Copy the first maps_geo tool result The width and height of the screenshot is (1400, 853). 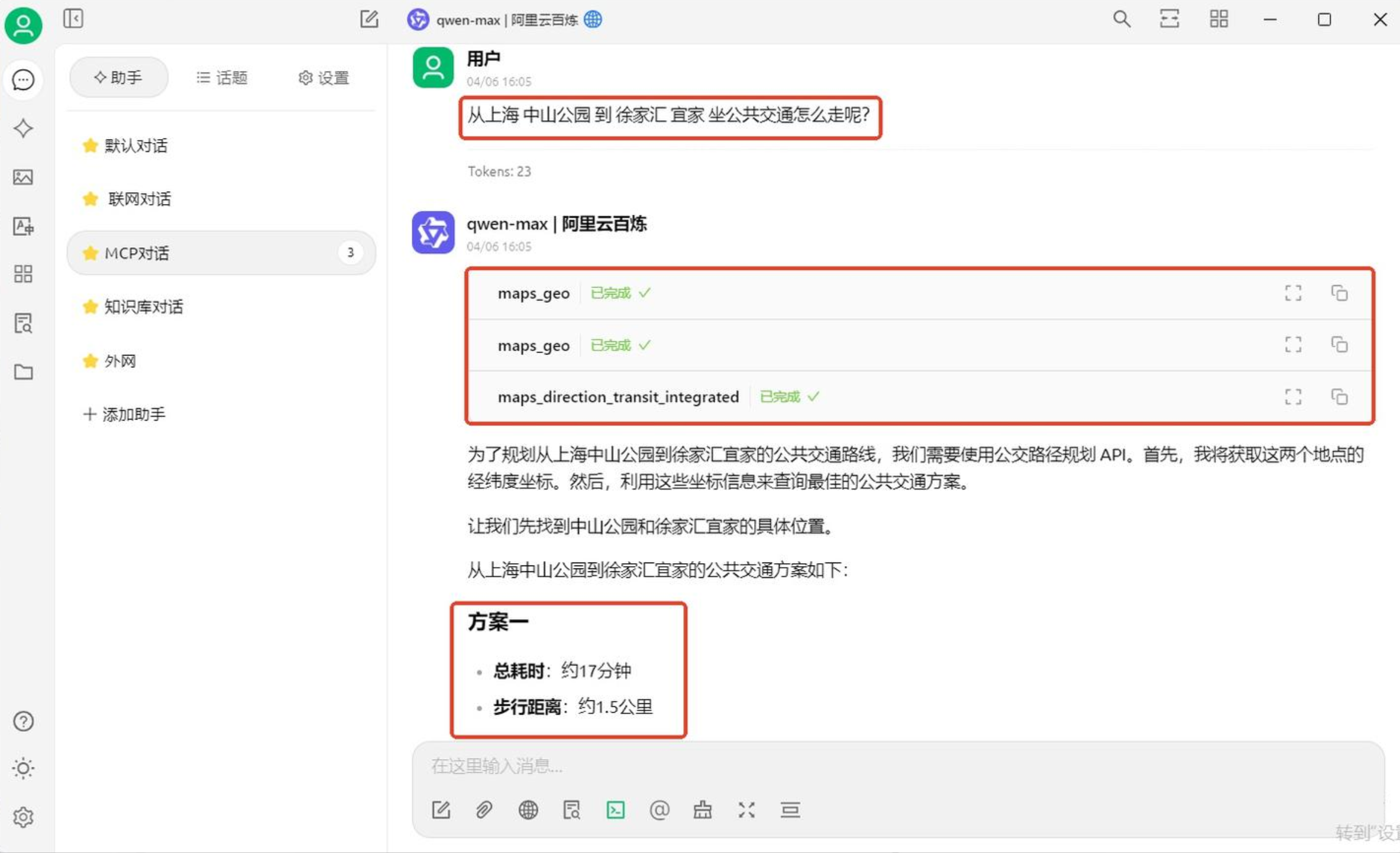click(x=1339, y=293)
